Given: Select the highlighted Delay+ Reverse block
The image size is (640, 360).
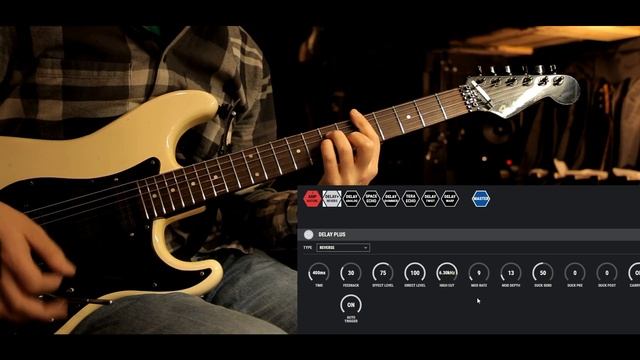Looking at the screenshot, I should coord(332,199).
